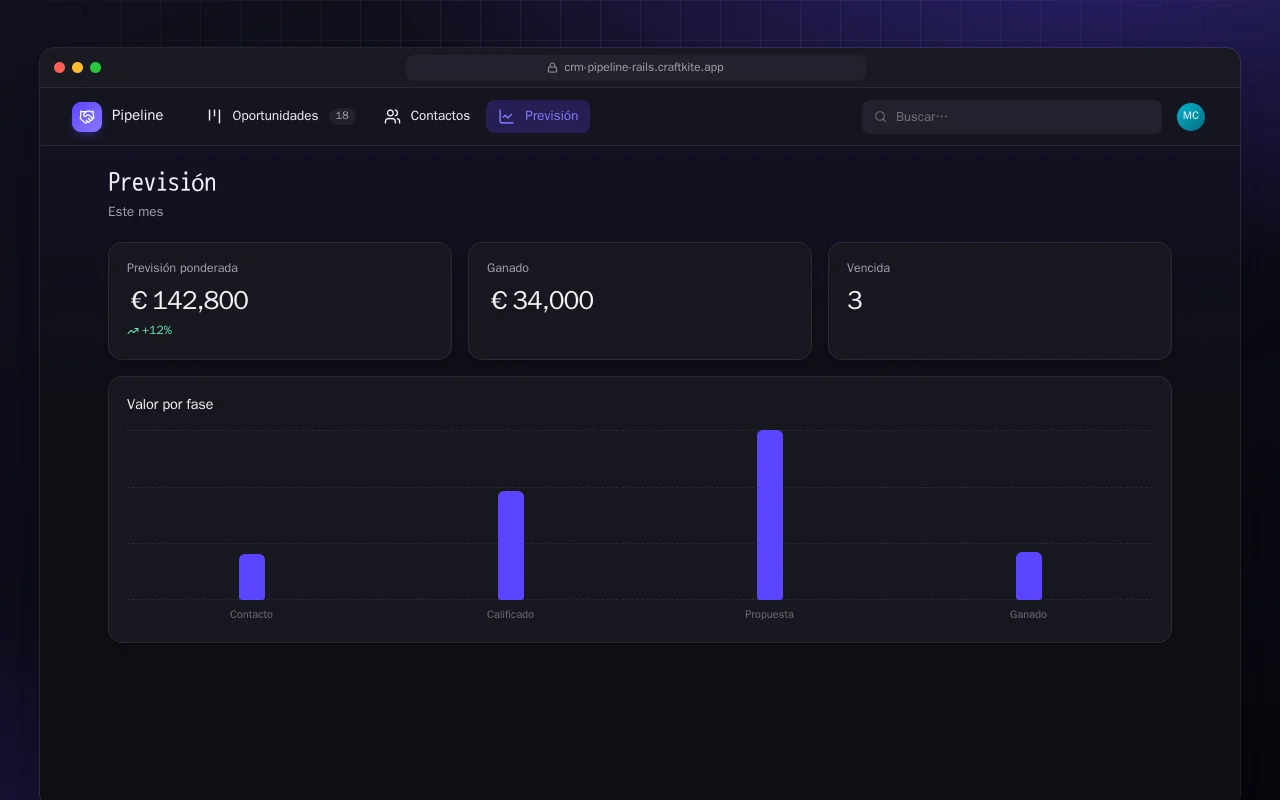Click the trending up arrow icon
The image size is (1280, 800).
(133, 331)
